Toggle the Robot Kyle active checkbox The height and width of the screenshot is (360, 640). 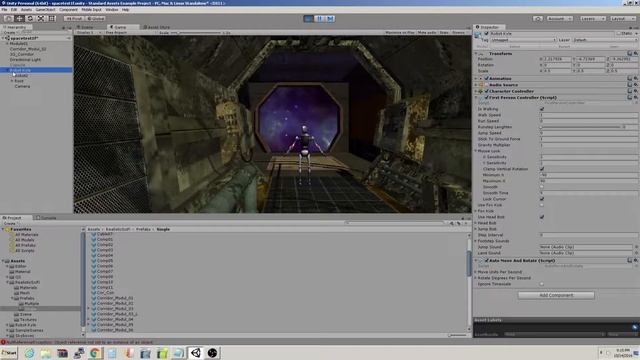(486, 33)
